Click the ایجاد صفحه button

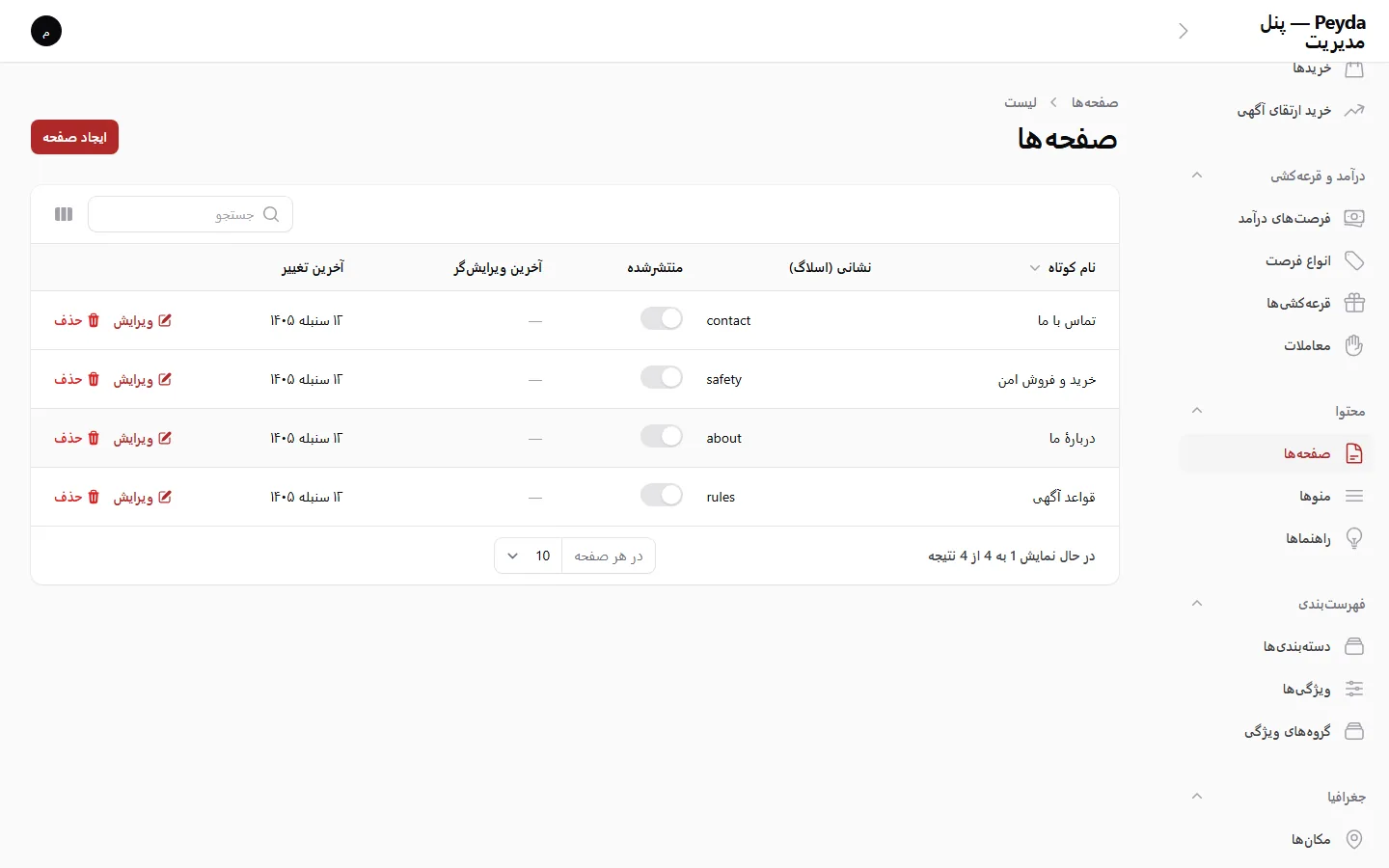pos(74,137)
